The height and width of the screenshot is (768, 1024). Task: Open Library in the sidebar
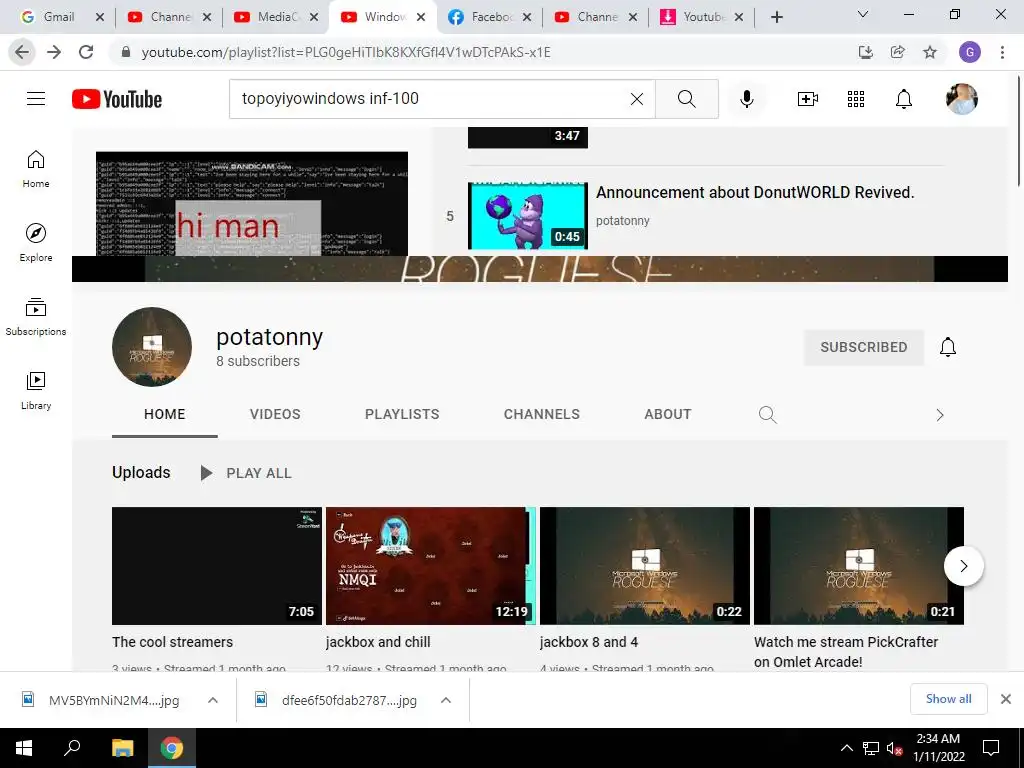[36, 391]
